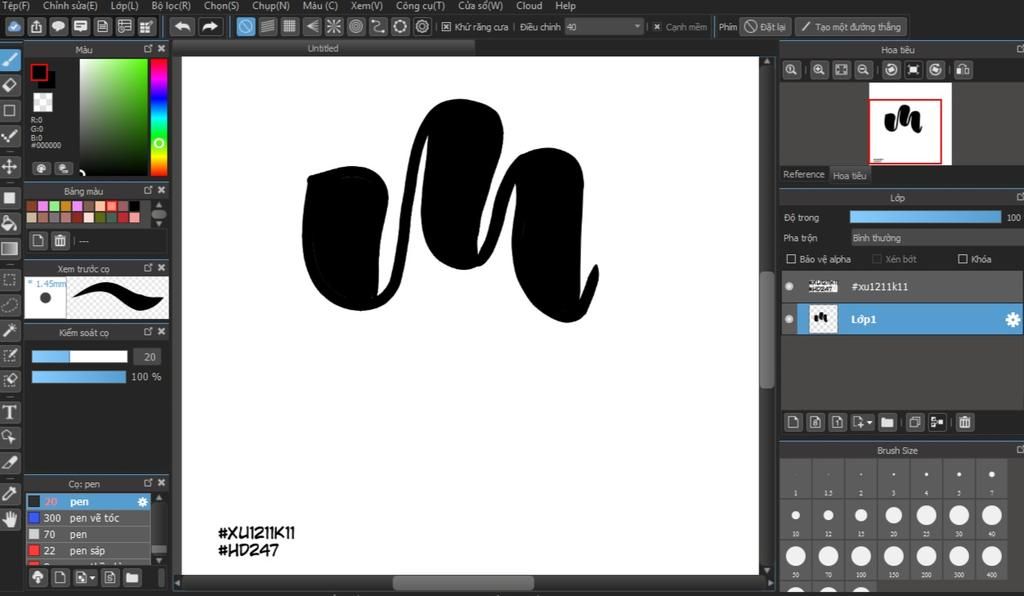Switch to the Reference tab
1024x596 pixels.
(x=804, y=174)
